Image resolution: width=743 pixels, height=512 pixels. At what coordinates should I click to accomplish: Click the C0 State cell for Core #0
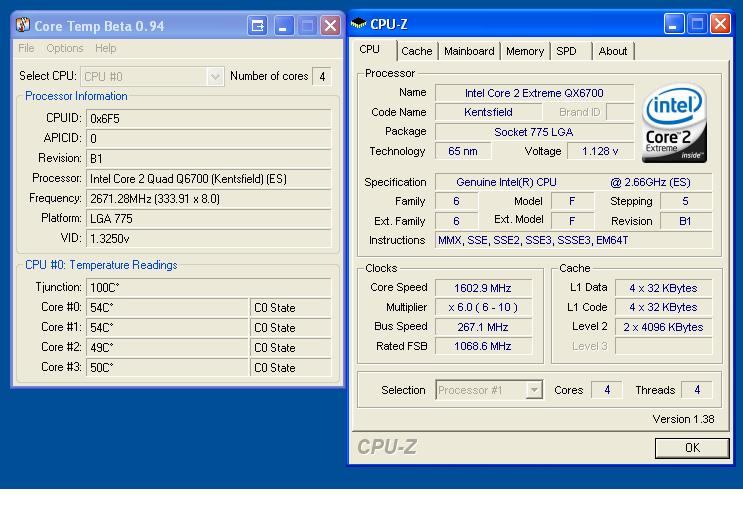pos(290,307)
